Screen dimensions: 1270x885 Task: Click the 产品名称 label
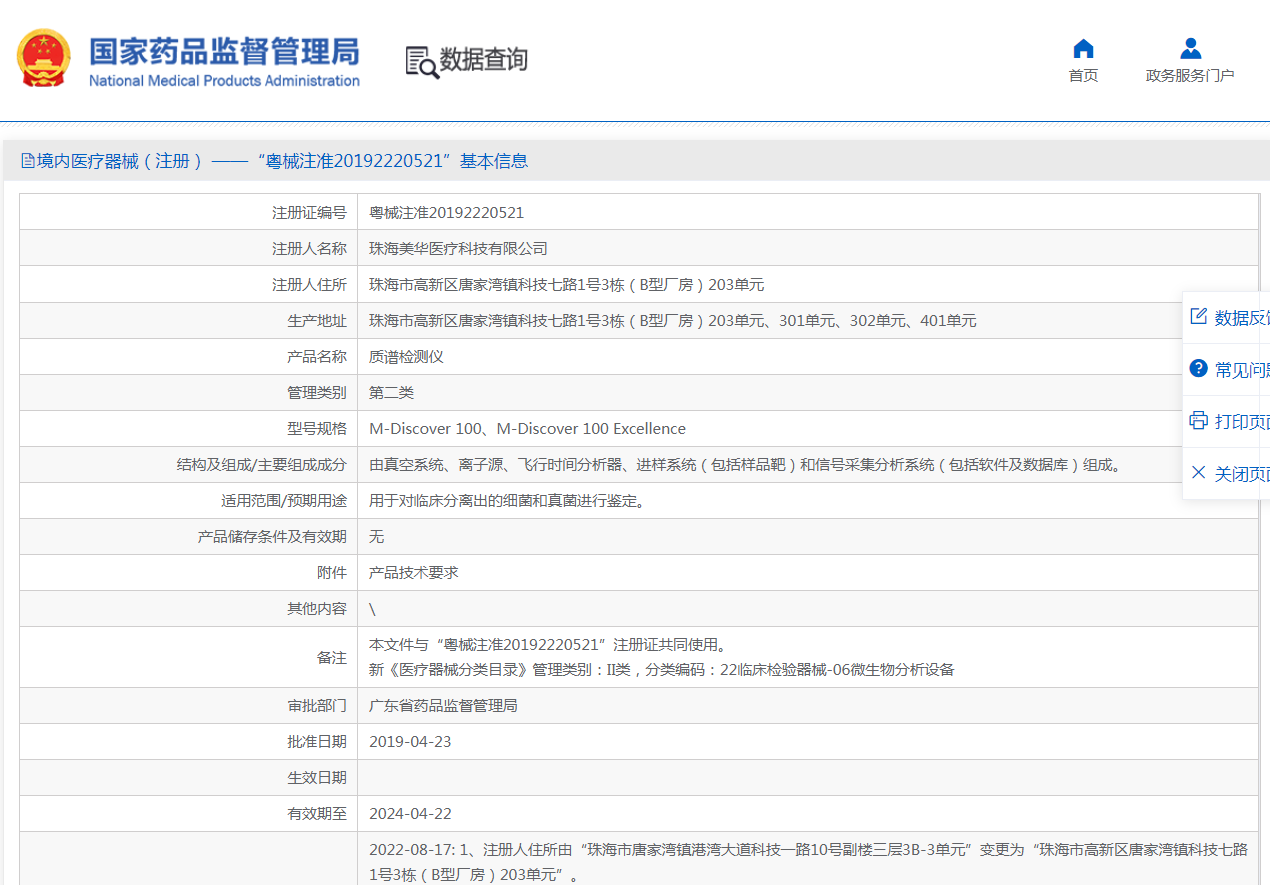317,357
